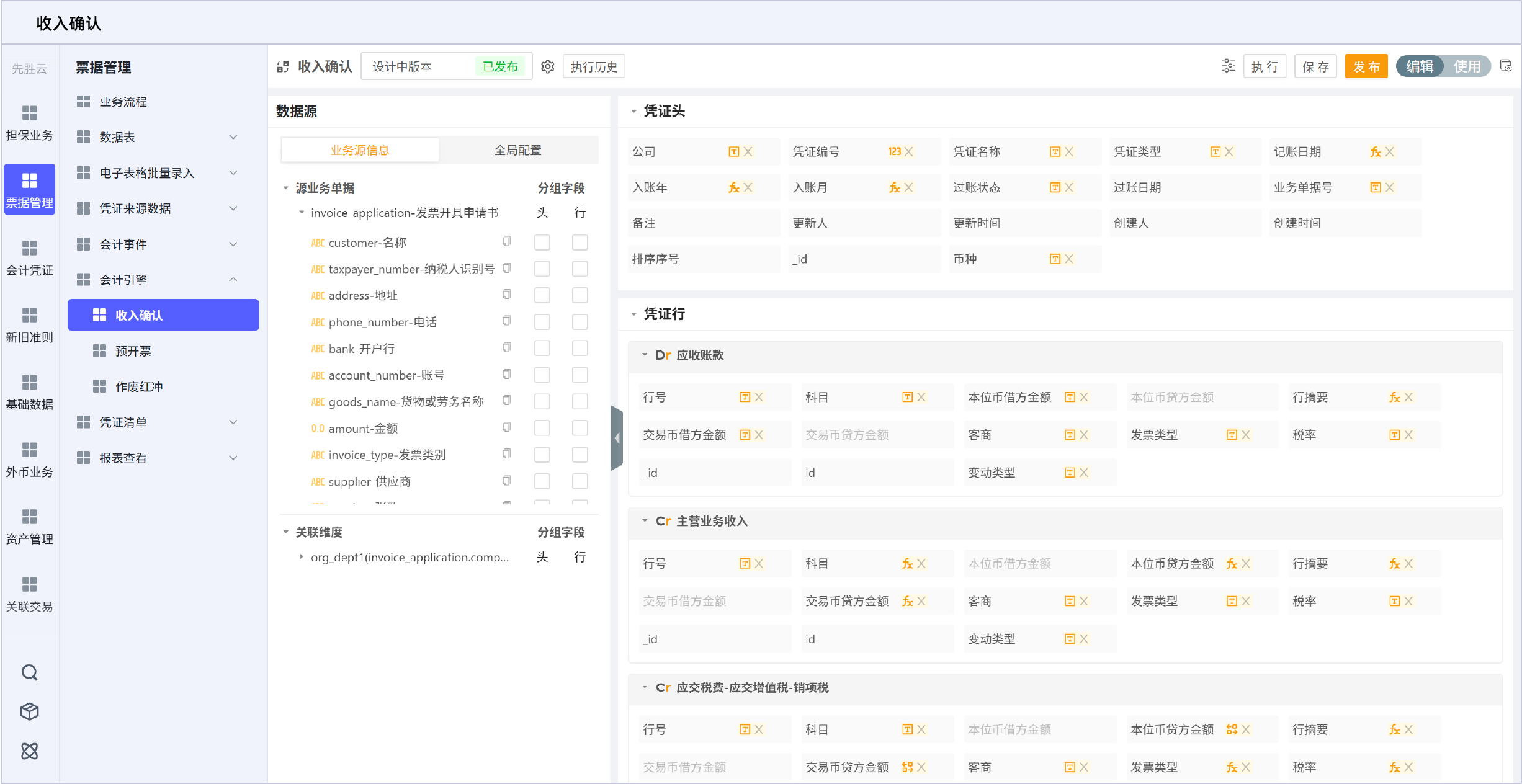Expand org_dept1 tree node under 关联维度
1522x784 pixels.
point(302,557)
